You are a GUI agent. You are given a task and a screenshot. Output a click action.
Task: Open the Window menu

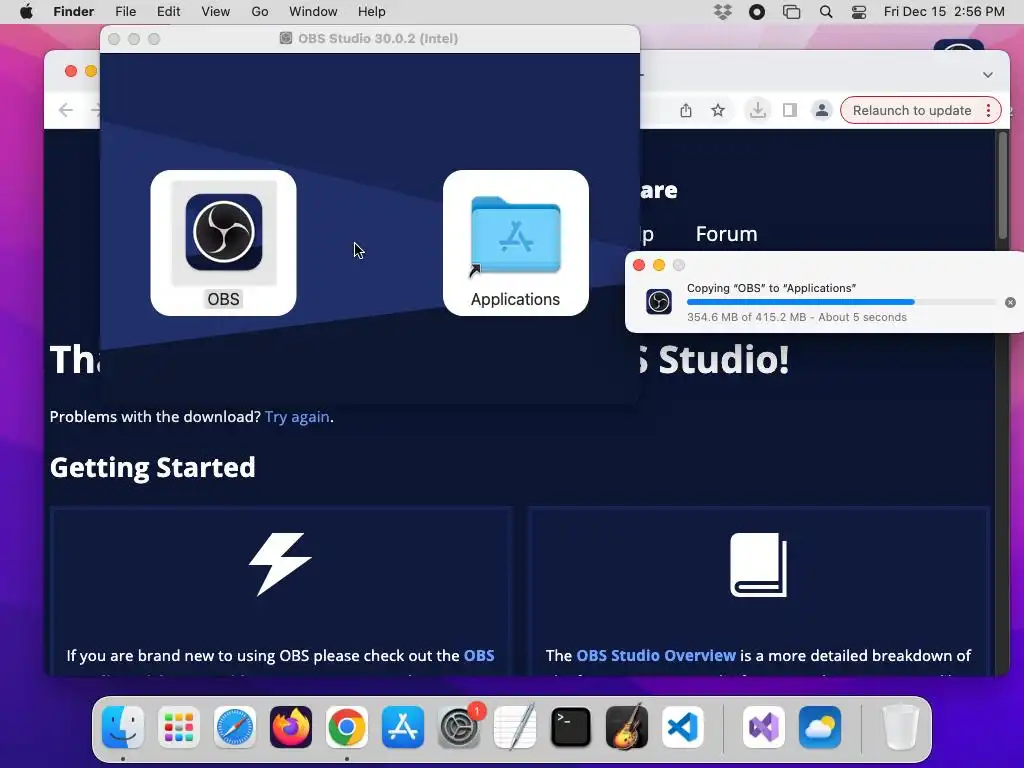pyautogui.click(x=313, y=12)
